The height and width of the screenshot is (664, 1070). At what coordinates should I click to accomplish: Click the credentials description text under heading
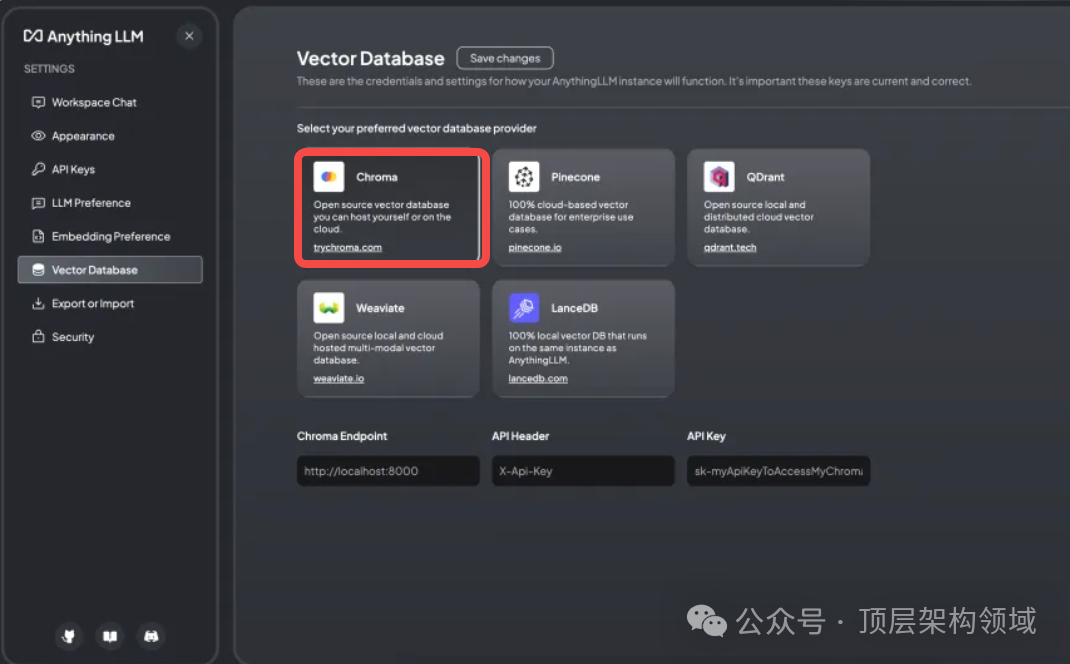pyautogui.click(x=634, y=81)
